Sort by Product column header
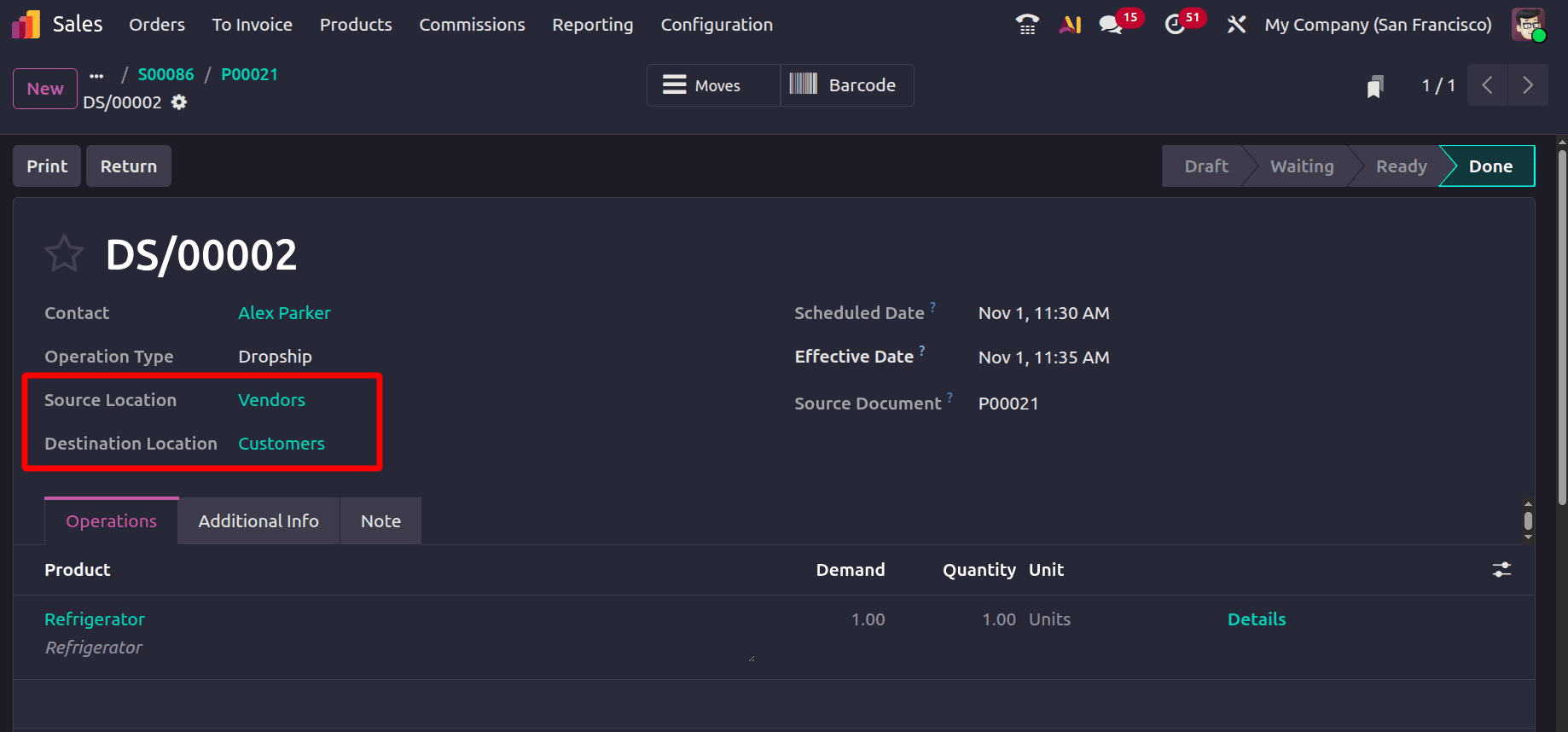 (x=78, y=570)
